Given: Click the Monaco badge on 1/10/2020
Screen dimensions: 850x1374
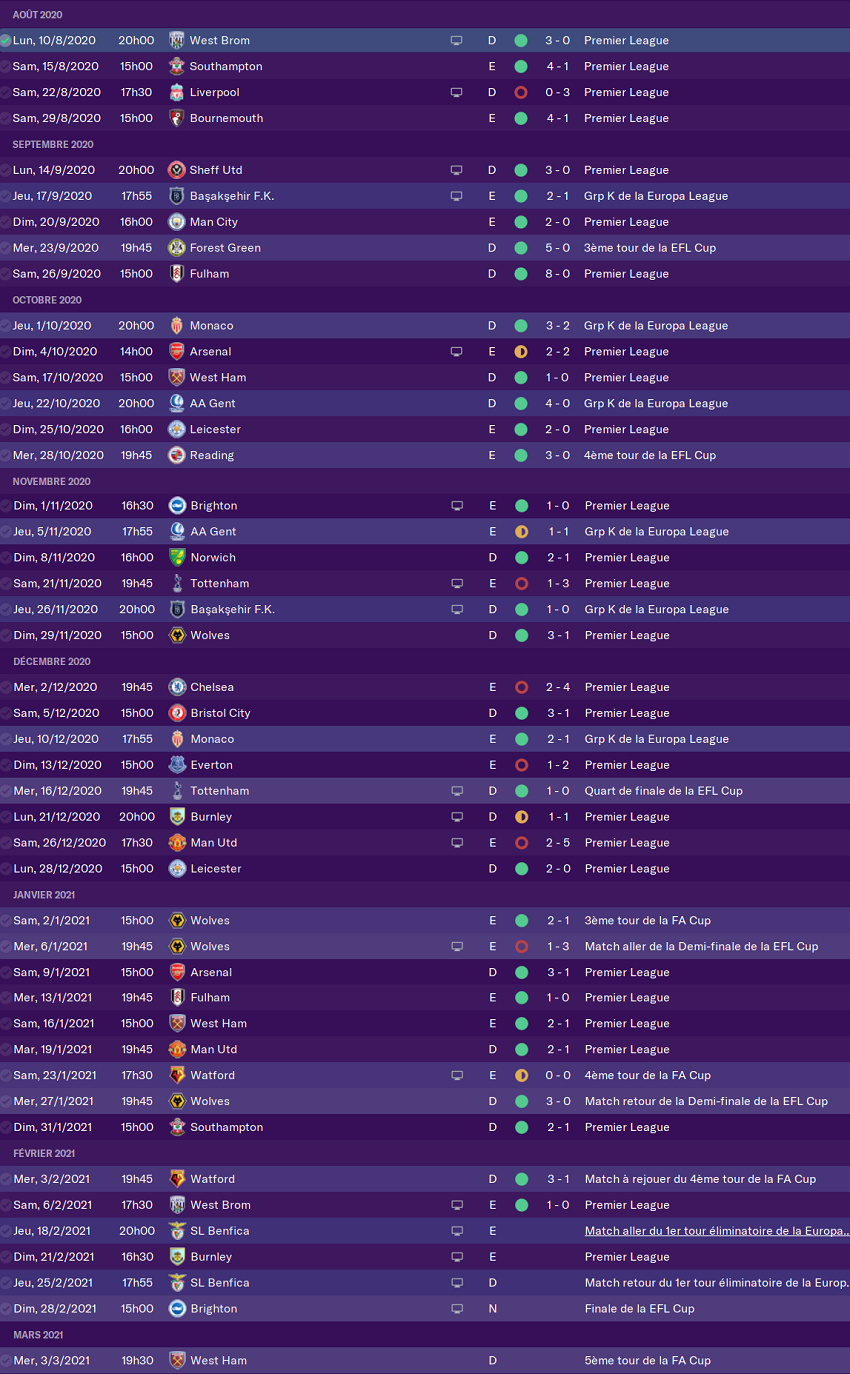Looking at the screenshot, I should [177, 326].
